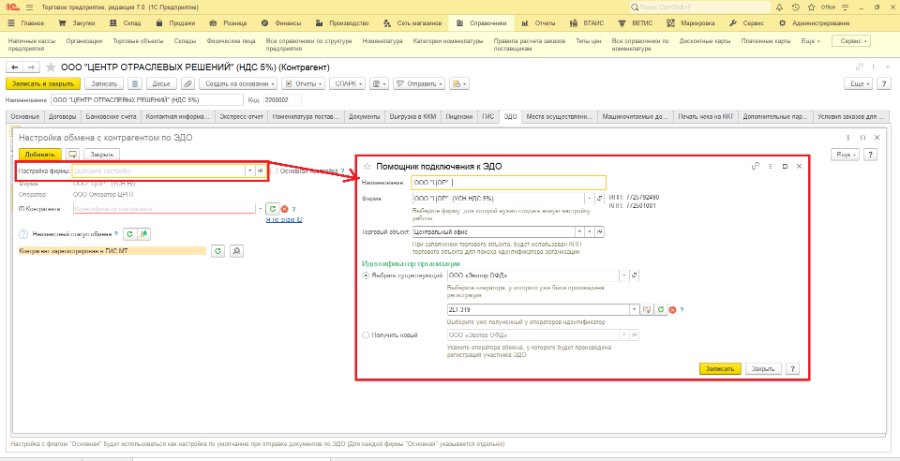Open the history clock icon at top
The width and height of the screenshot is (900, 461).
(795, 7)
